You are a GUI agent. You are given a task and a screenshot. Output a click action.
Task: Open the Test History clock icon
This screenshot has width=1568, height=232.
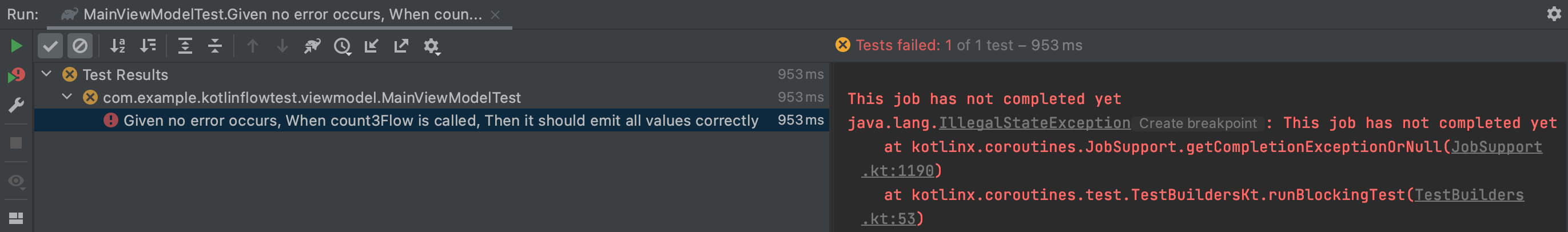(342, 46)
